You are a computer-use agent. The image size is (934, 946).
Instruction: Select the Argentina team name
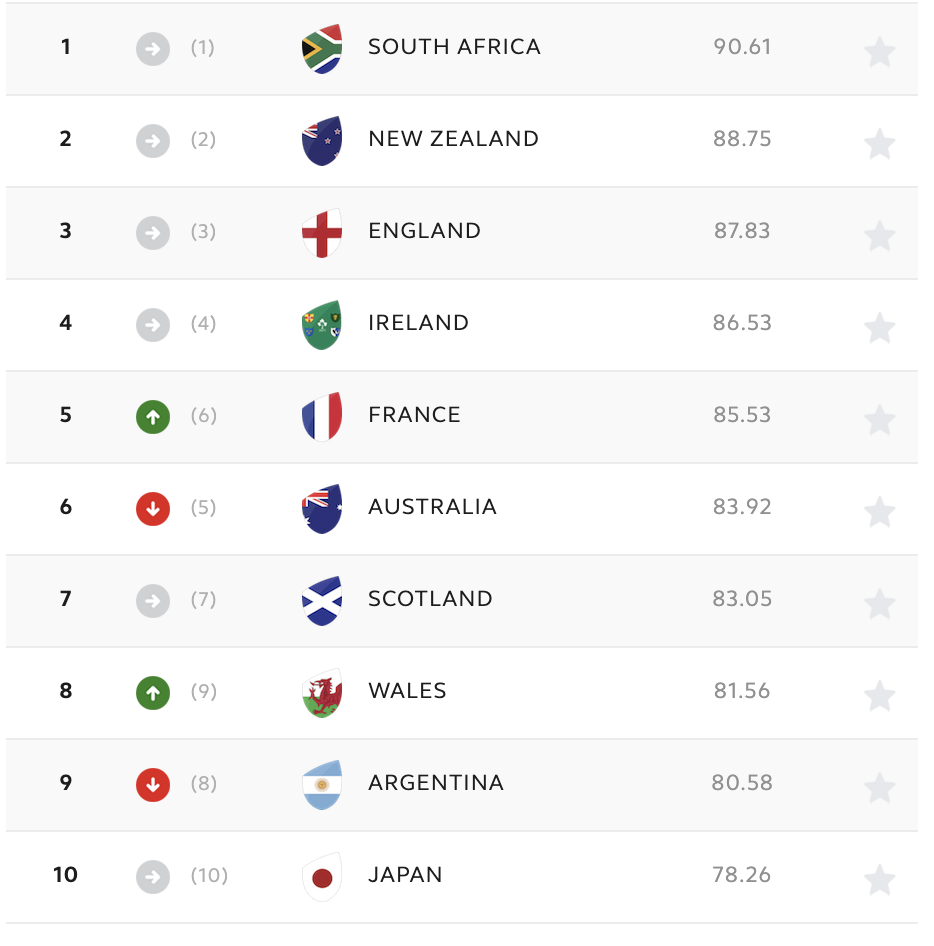(x=436, y=784)
